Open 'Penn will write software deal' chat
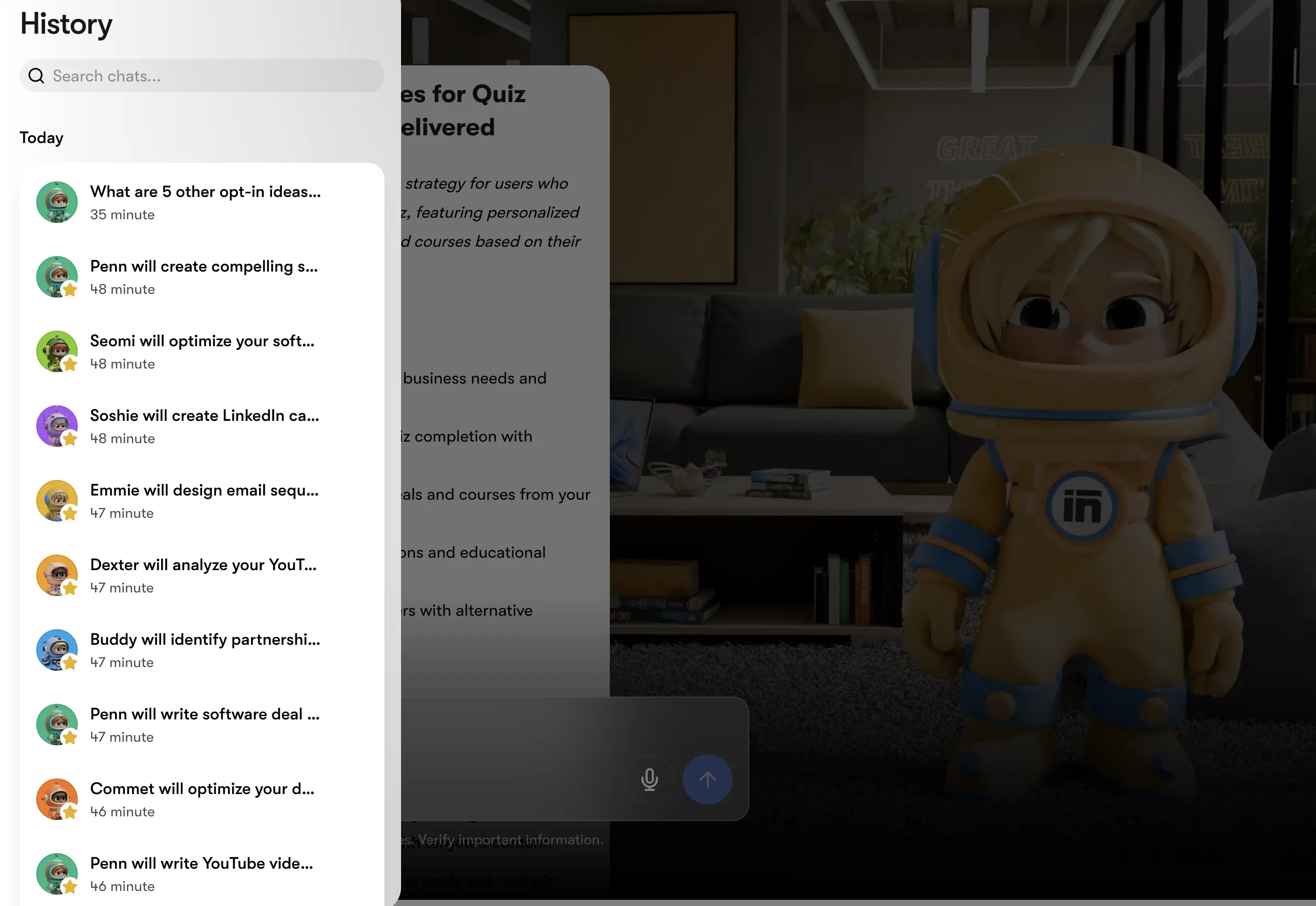 coord(204,714)
